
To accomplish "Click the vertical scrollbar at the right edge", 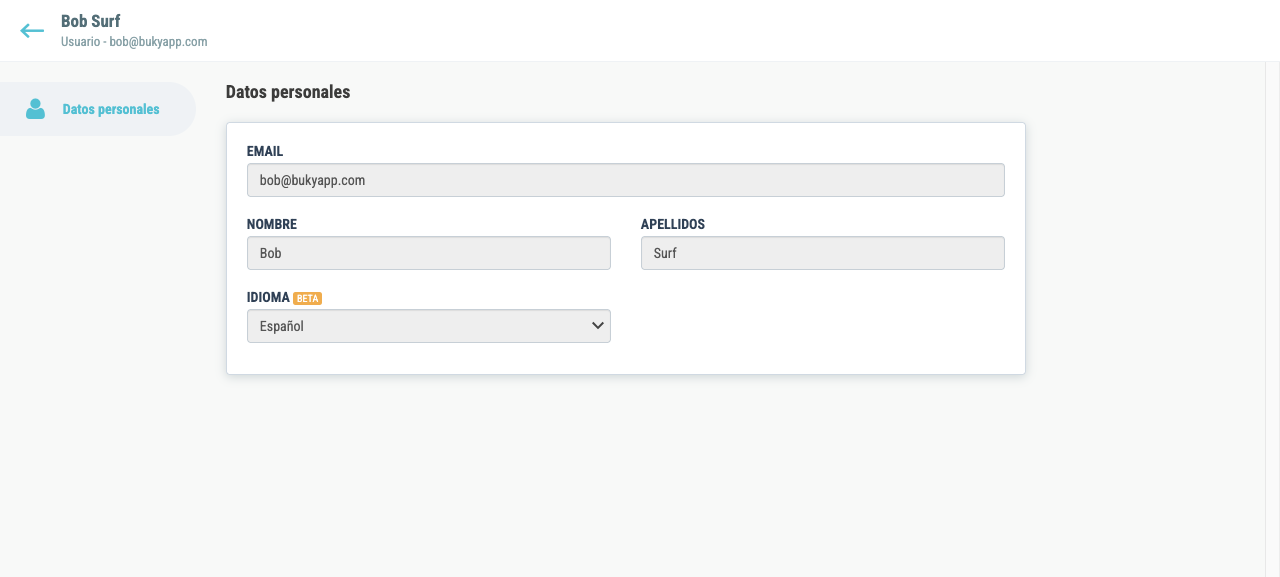I will point(1272,319).
